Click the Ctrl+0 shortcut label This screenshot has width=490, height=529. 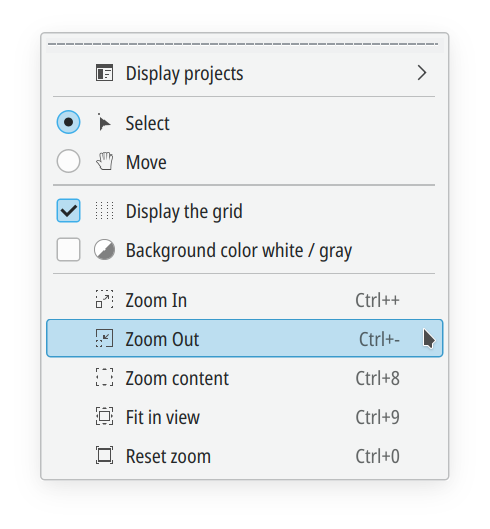(378, 456)
